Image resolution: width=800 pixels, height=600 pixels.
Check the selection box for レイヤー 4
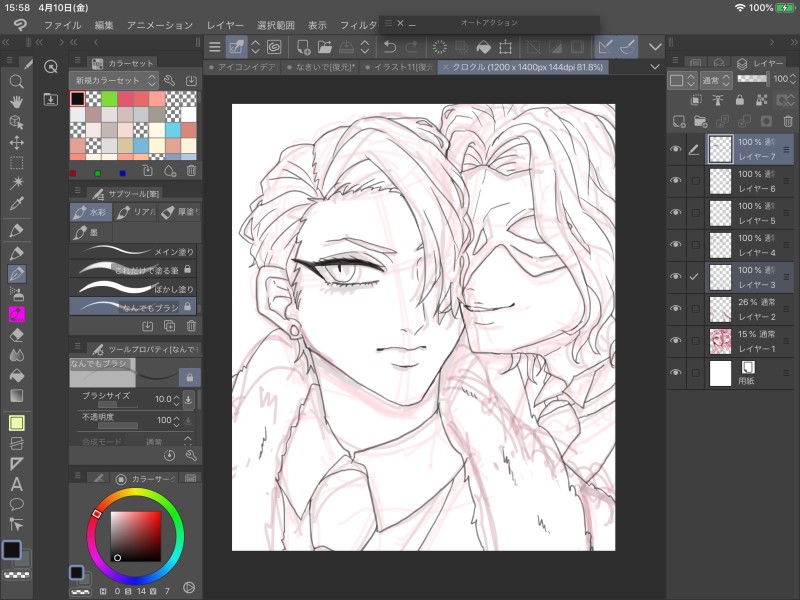click(x=695, y=245)
